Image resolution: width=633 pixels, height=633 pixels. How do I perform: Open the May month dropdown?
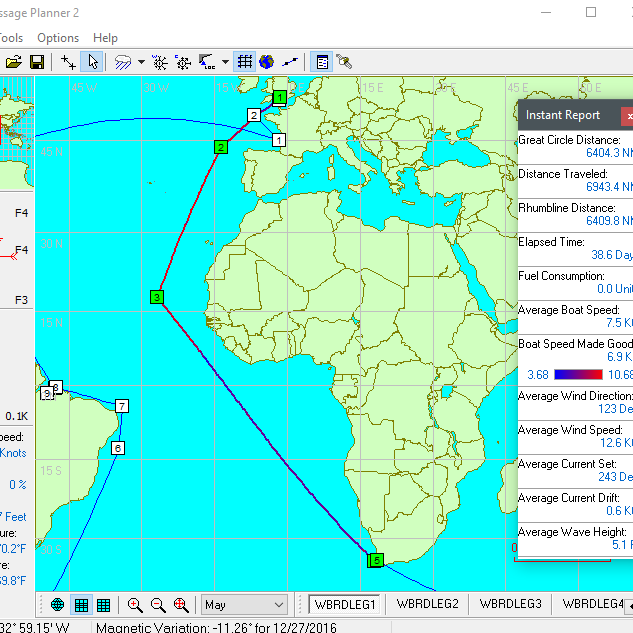244,605
